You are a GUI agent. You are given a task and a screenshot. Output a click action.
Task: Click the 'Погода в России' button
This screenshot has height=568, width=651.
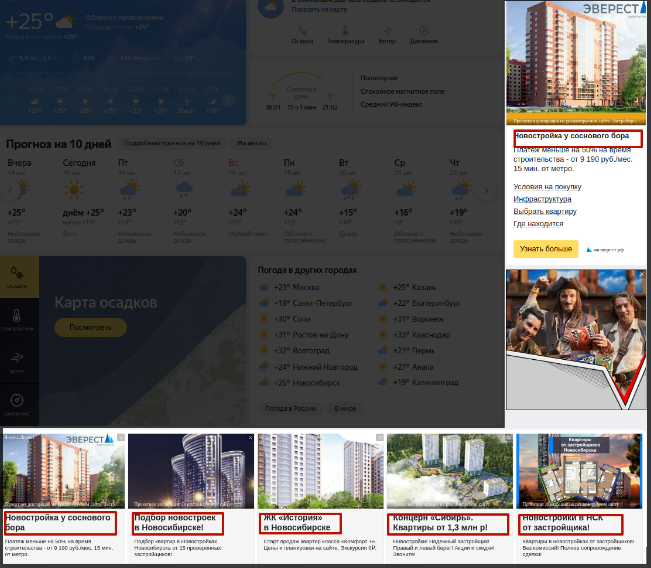point(288,409)
